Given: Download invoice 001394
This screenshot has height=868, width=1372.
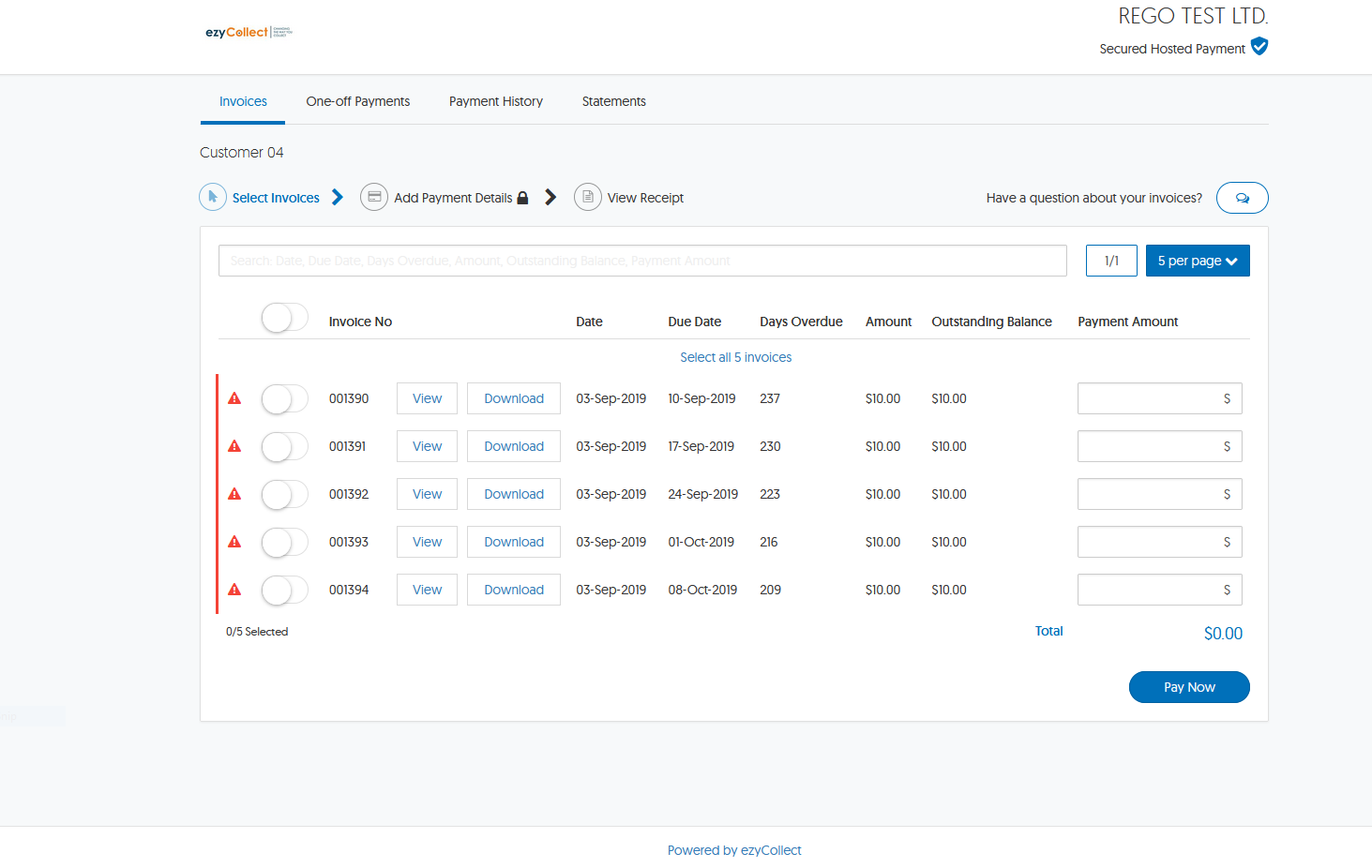Looking at the screenshot, I should (514, 590).
